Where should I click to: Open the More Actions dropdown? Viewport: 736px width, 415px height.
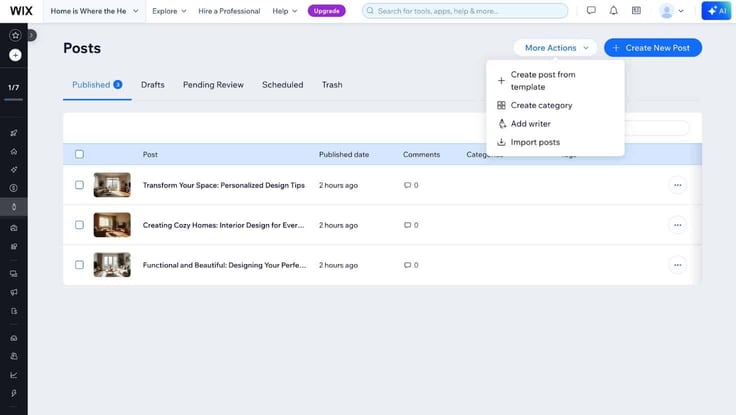coord(555,48)
